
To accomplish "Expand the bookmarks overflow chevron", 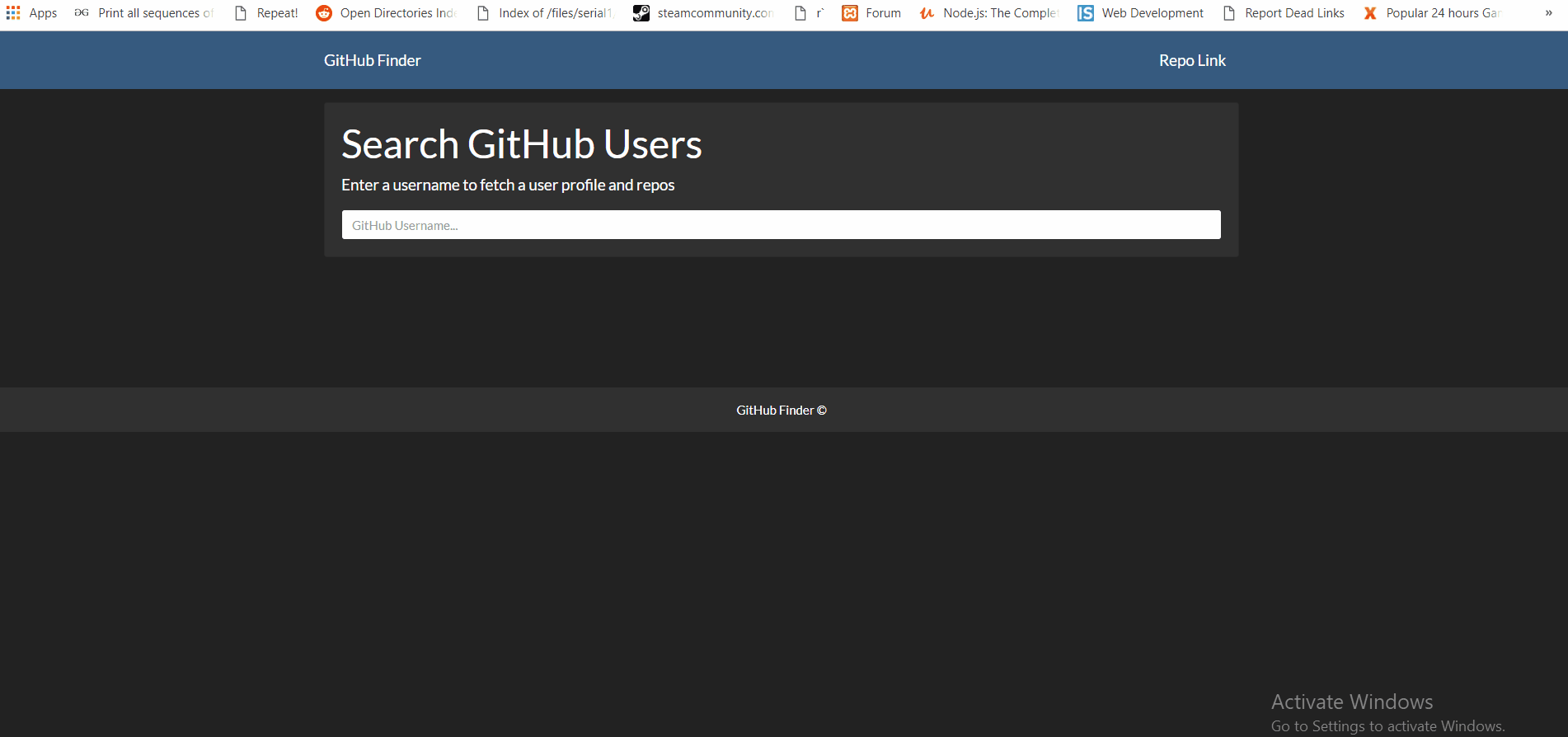I will pyautogui.click(x=1548, y=13).
